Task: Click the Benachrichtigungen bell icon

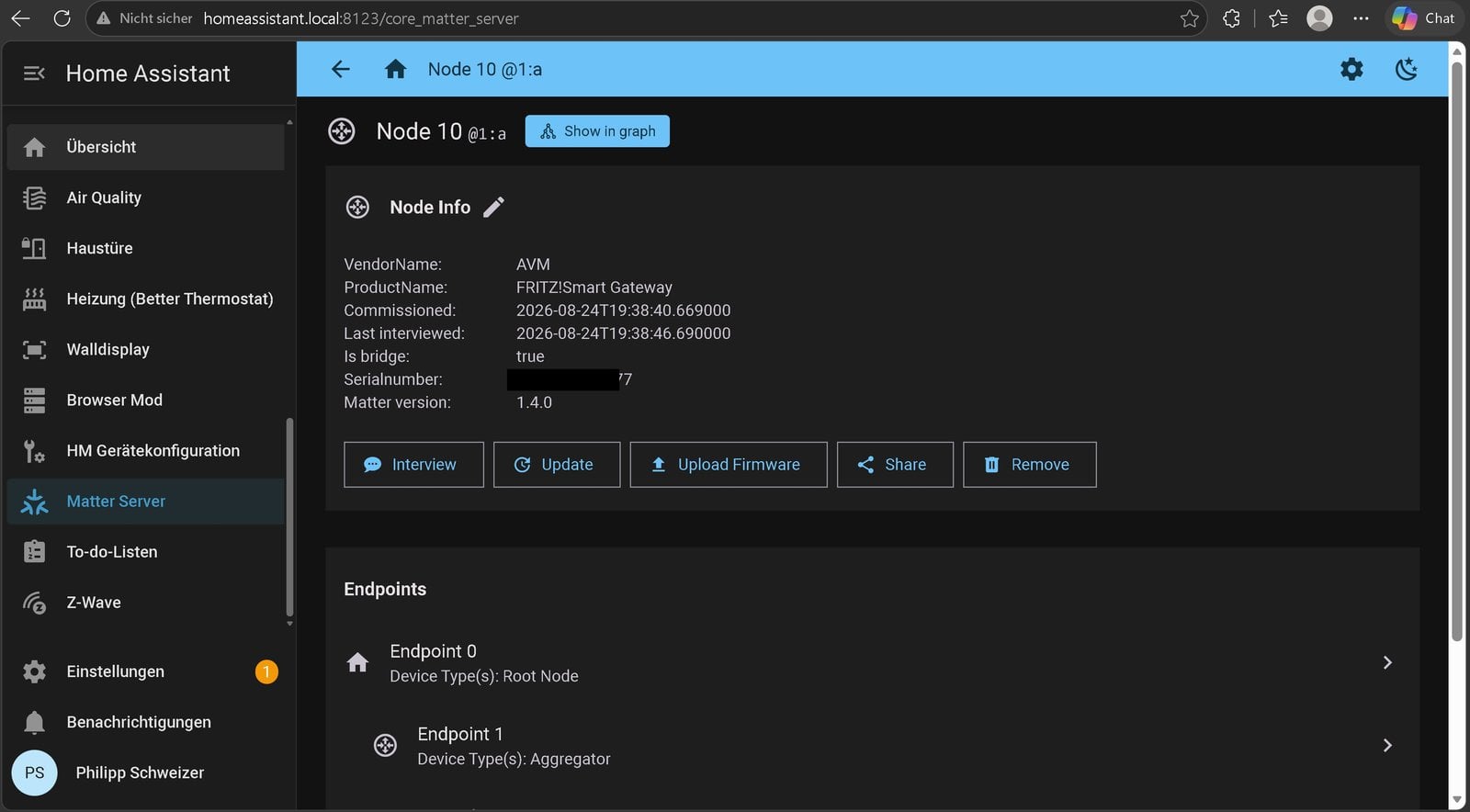Action: pos(34,722)
